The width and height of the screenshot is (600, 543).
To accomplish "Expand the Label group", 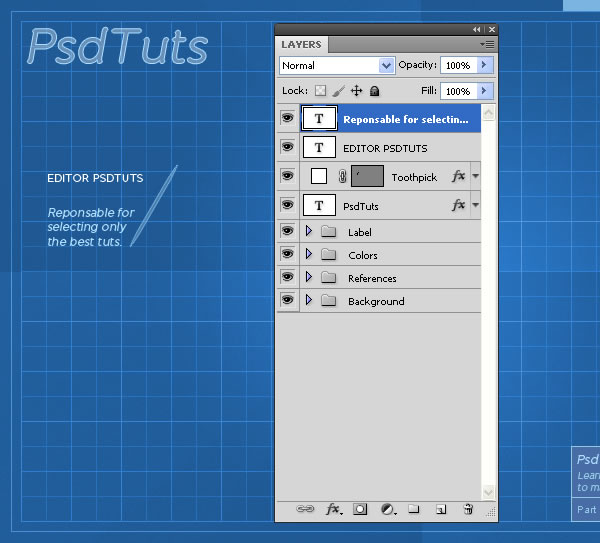I will (x=309, y=231).
